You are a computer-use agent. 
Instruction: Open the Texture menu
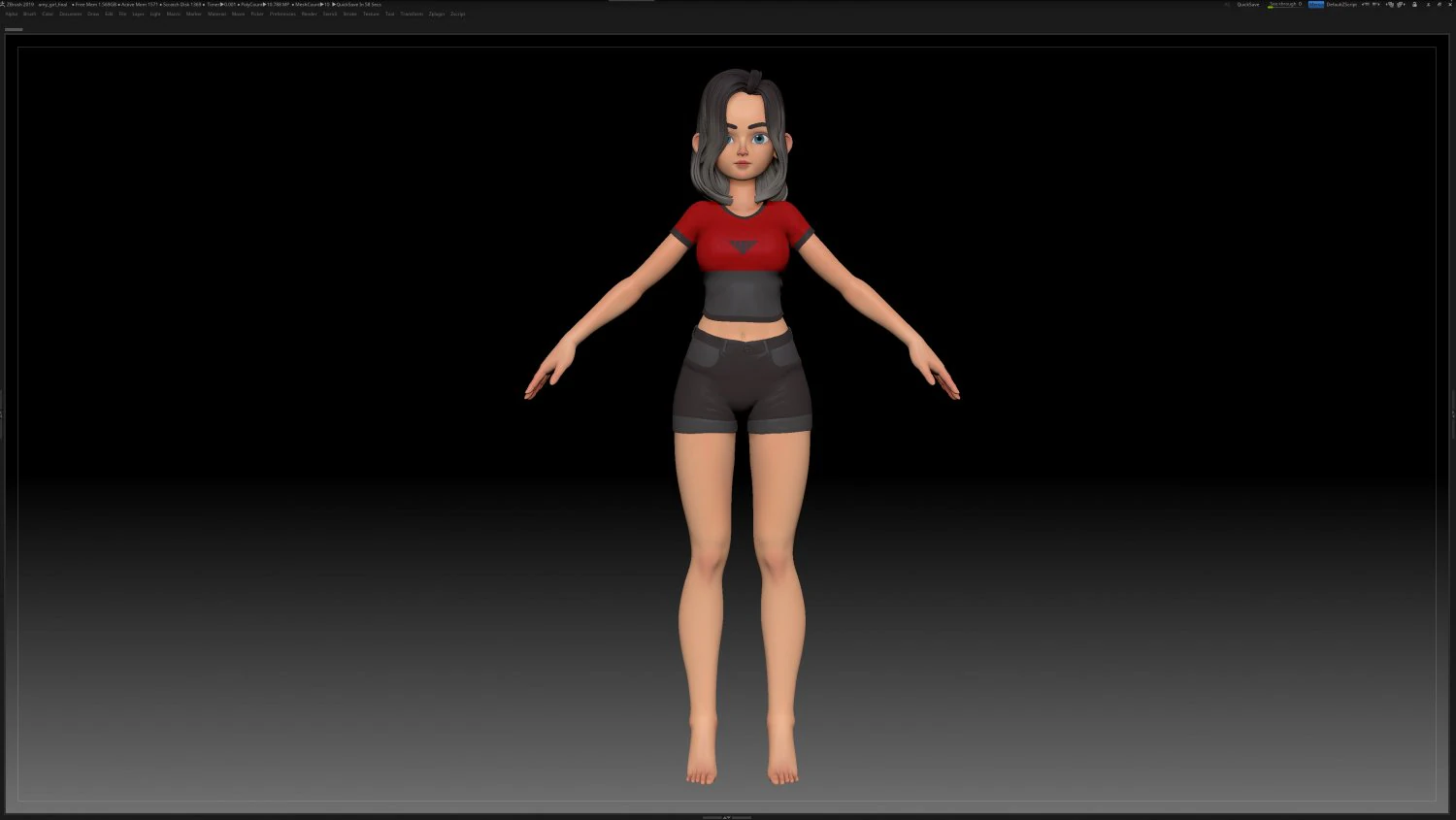[x=371, y=14]
